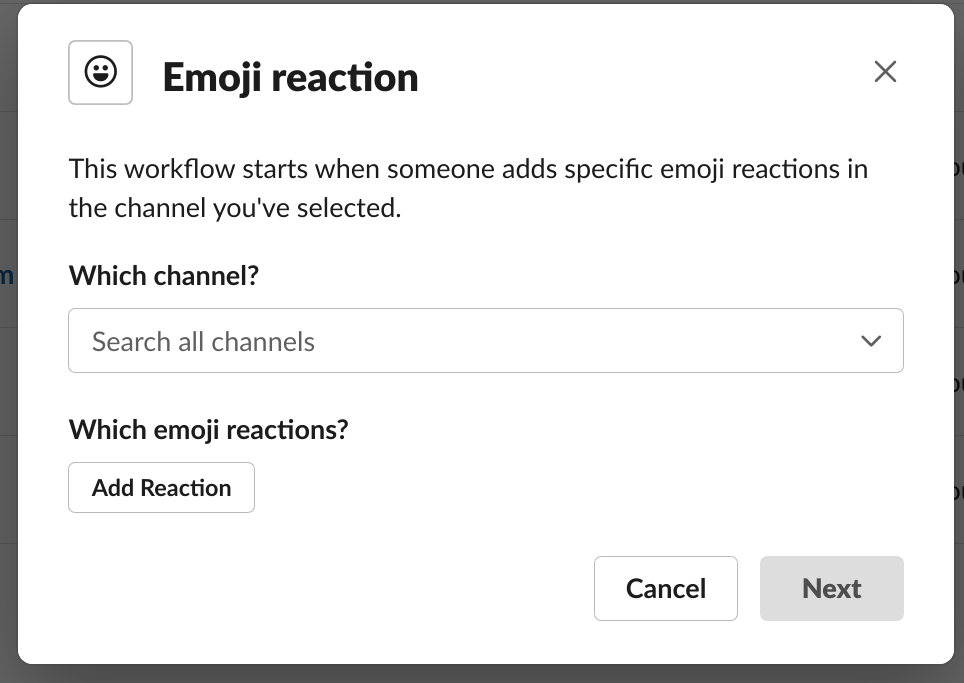Viewport: 964px width, 683px height.
Task: Choose an emoji via Add Reaction
Action: 161,488
